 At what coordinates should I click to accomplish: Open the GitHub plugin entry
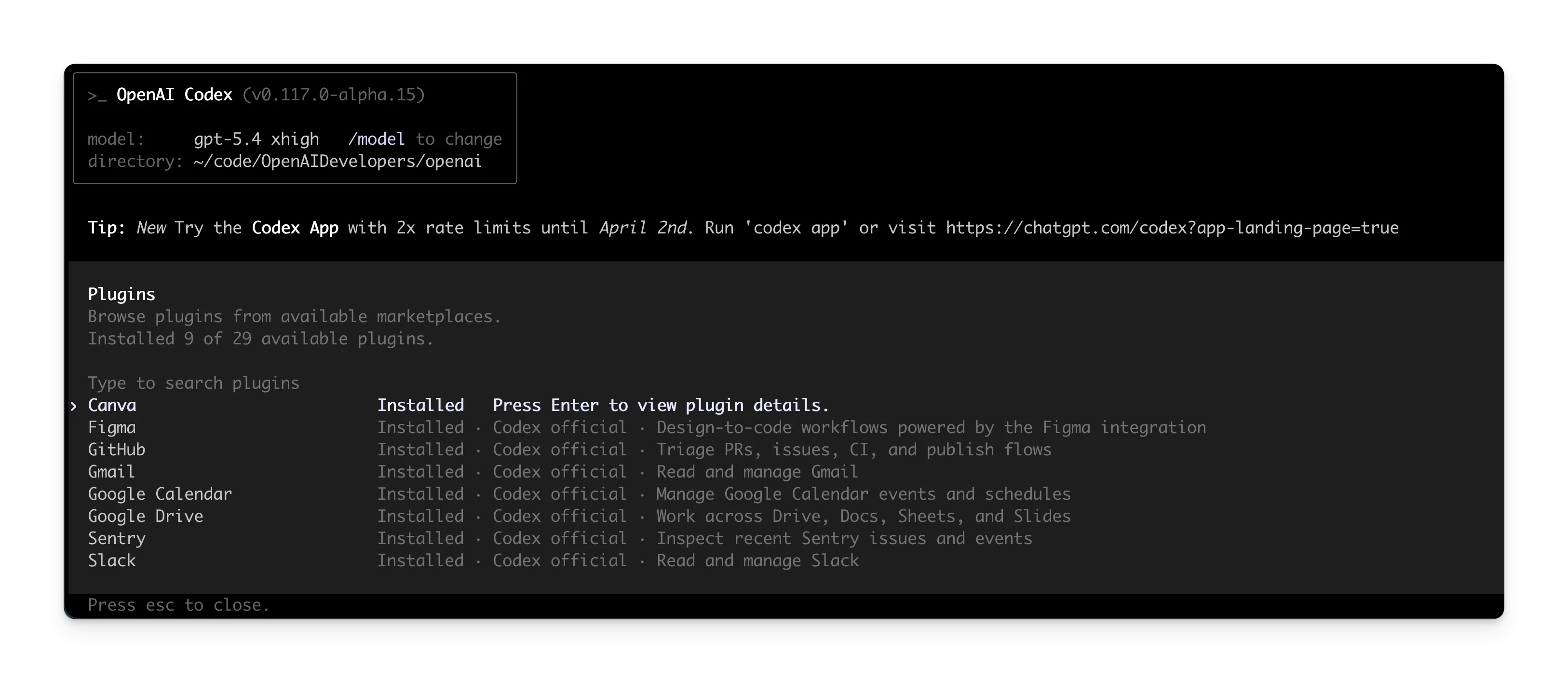[x=785, y=450]
